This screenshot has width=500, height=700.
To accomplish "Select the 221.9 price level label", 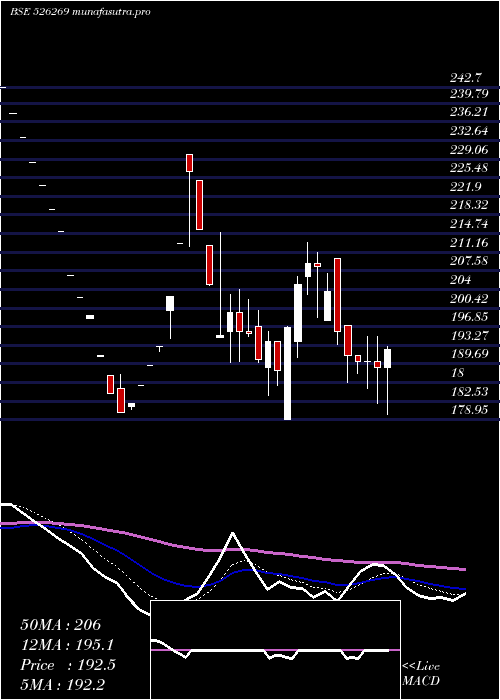I will (466, 187).
